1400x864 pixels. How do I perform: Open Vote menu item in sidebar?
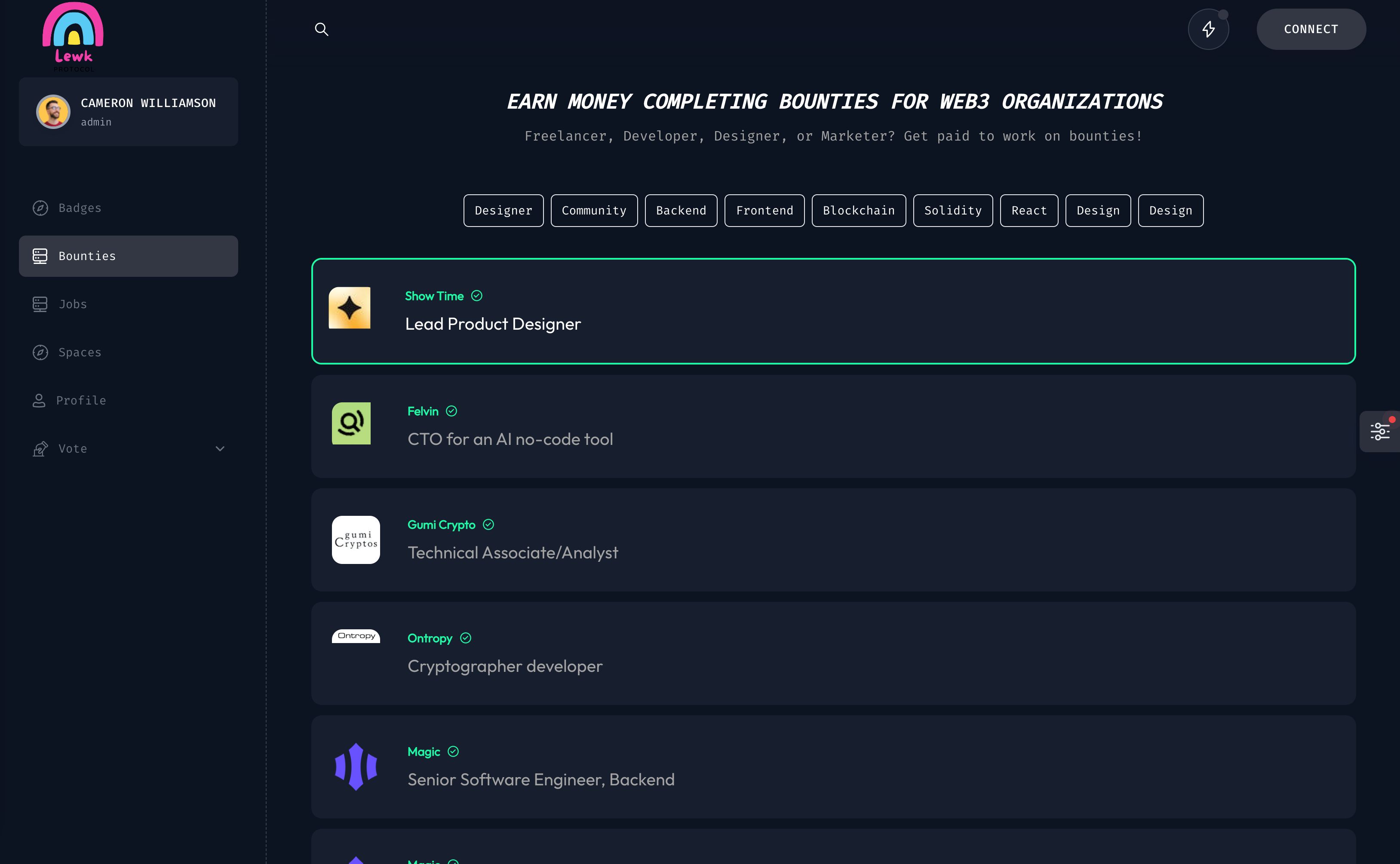[129, 449]
